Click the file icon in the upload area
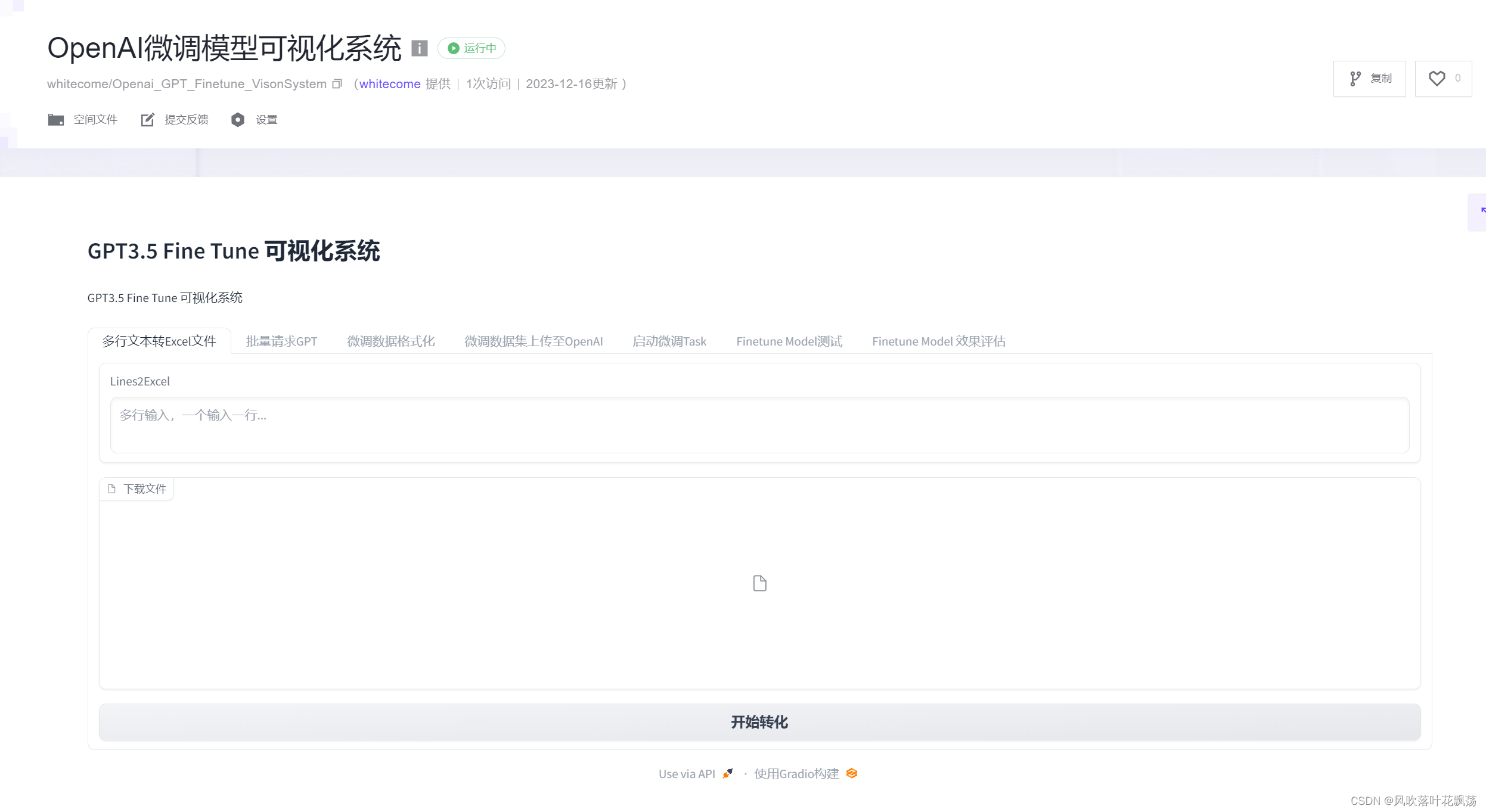Screen dimensions: 1486x812 [759, 583]
